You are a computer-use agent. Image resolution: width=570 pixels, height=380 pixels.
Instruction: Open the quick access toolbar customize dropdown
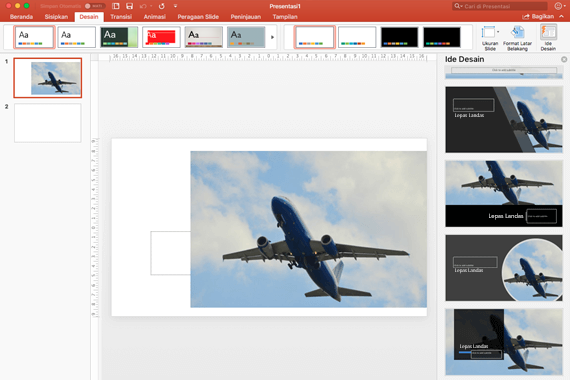(175, 6)
